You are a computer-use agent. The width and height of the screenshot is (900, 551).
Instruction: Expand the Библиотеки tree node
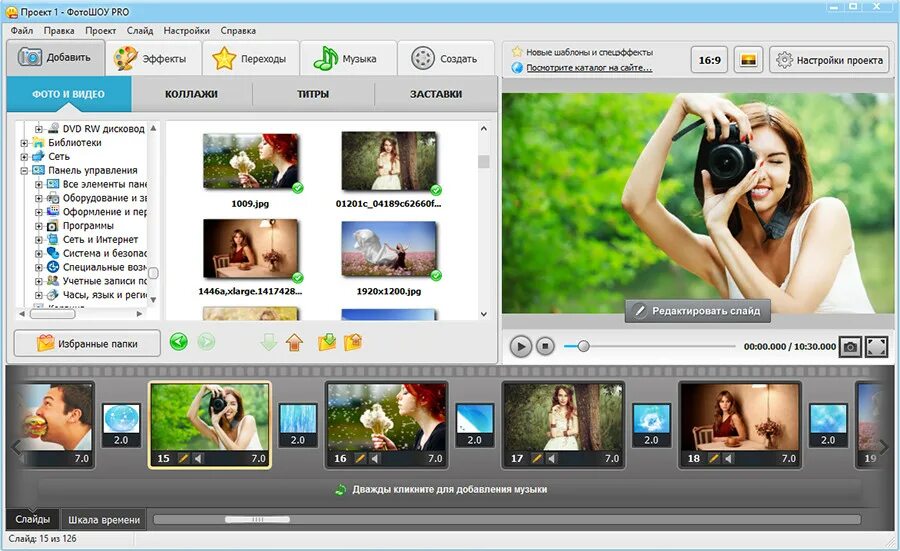(x=25, y=143)
